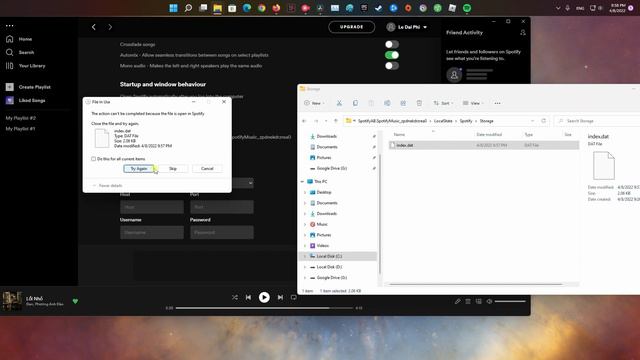Expand Local Disk (D:) in navigation pane

305,267
